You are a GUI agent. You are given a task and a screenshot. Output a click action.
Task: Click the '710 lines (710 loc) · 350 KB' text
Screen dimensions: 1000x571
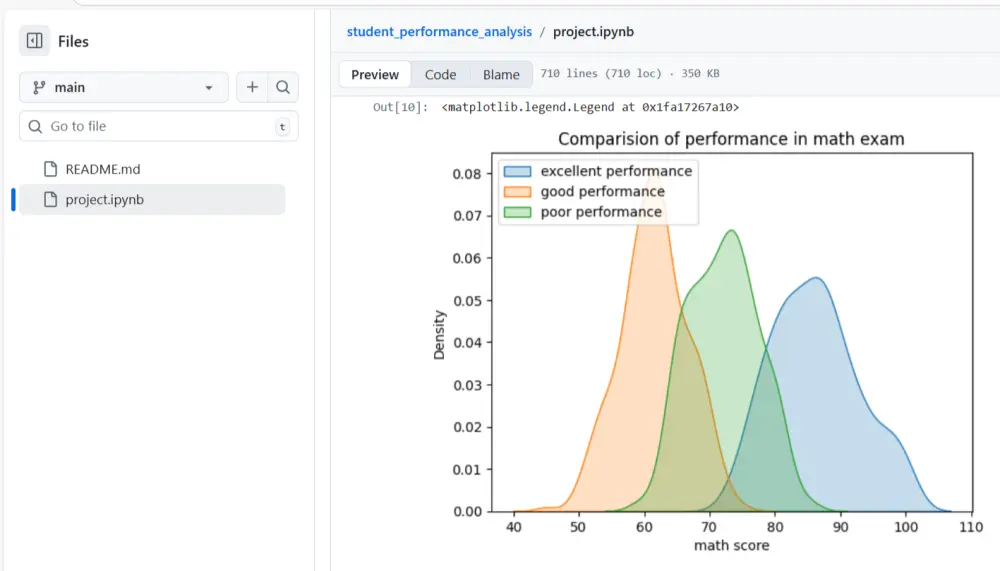tap(630, 73)
